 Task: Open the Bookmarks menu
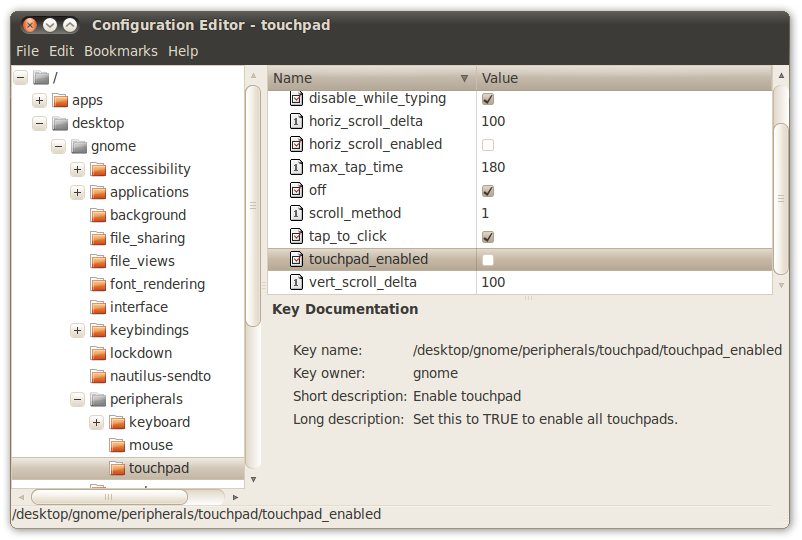point(121,51)
